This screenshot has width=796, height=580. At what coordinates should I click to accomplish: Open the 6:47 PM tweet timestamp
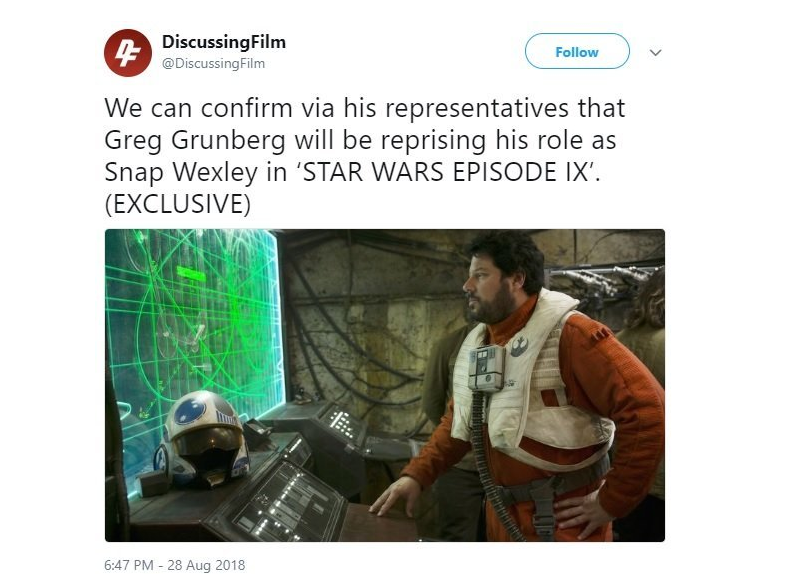tap(128, 565)
